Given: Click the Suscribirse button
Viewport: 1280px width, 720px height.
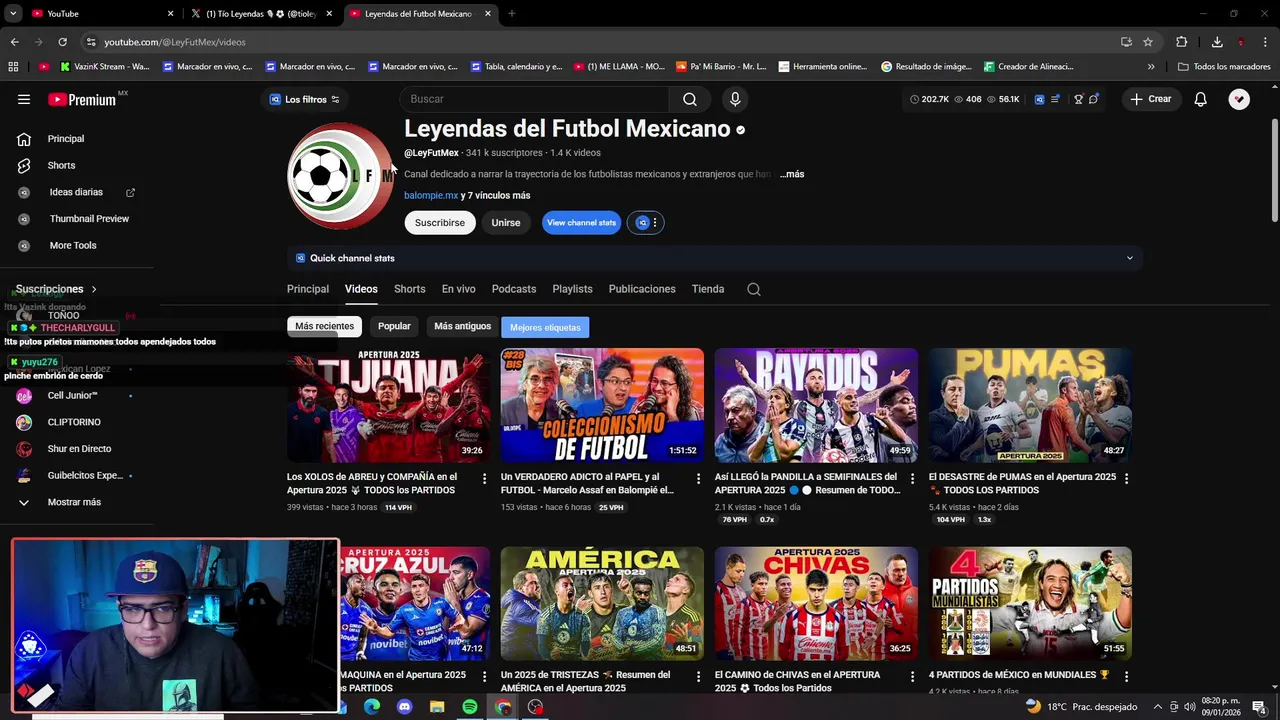Looking at the screenshot, I should pos(440,223).
